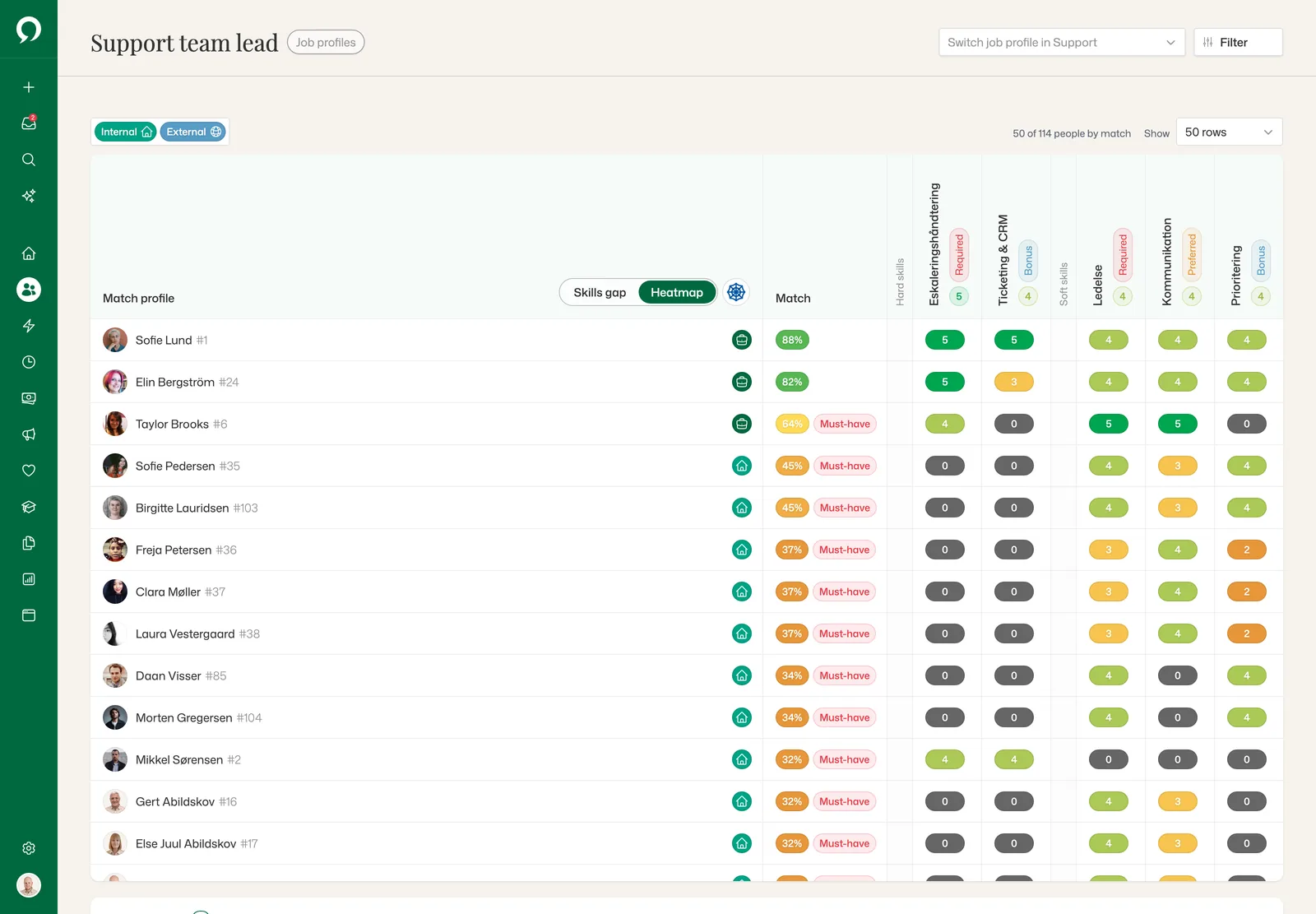The width and height of the screenshot is (1316, 914).
Task: Open the graduation cap learning icon
Action: (29, 507)
